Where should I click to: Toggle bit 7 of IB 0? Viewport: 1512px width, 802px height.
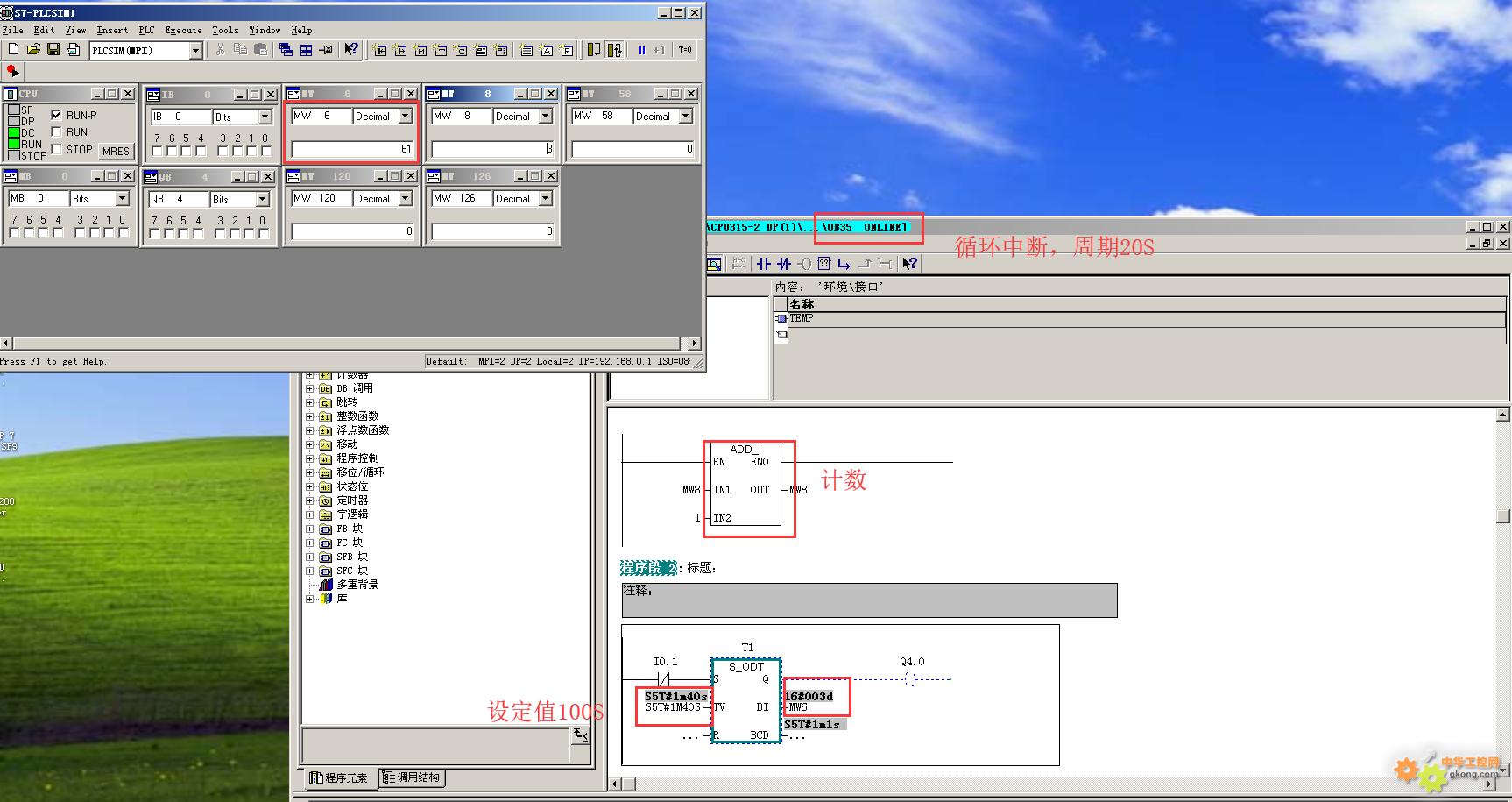point(157,151)
